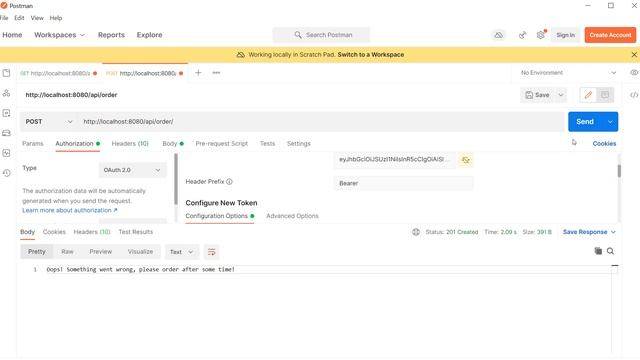Open the Collections sidebar icon
The height and width of the screenshot is (360, 640).
tap(7, 73)
